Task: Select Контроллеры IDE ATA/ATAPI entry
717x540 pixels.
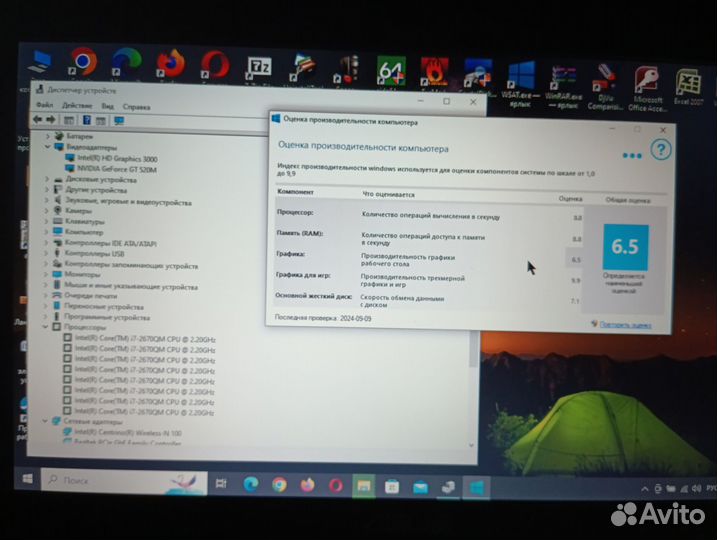Action: point(105,243)
